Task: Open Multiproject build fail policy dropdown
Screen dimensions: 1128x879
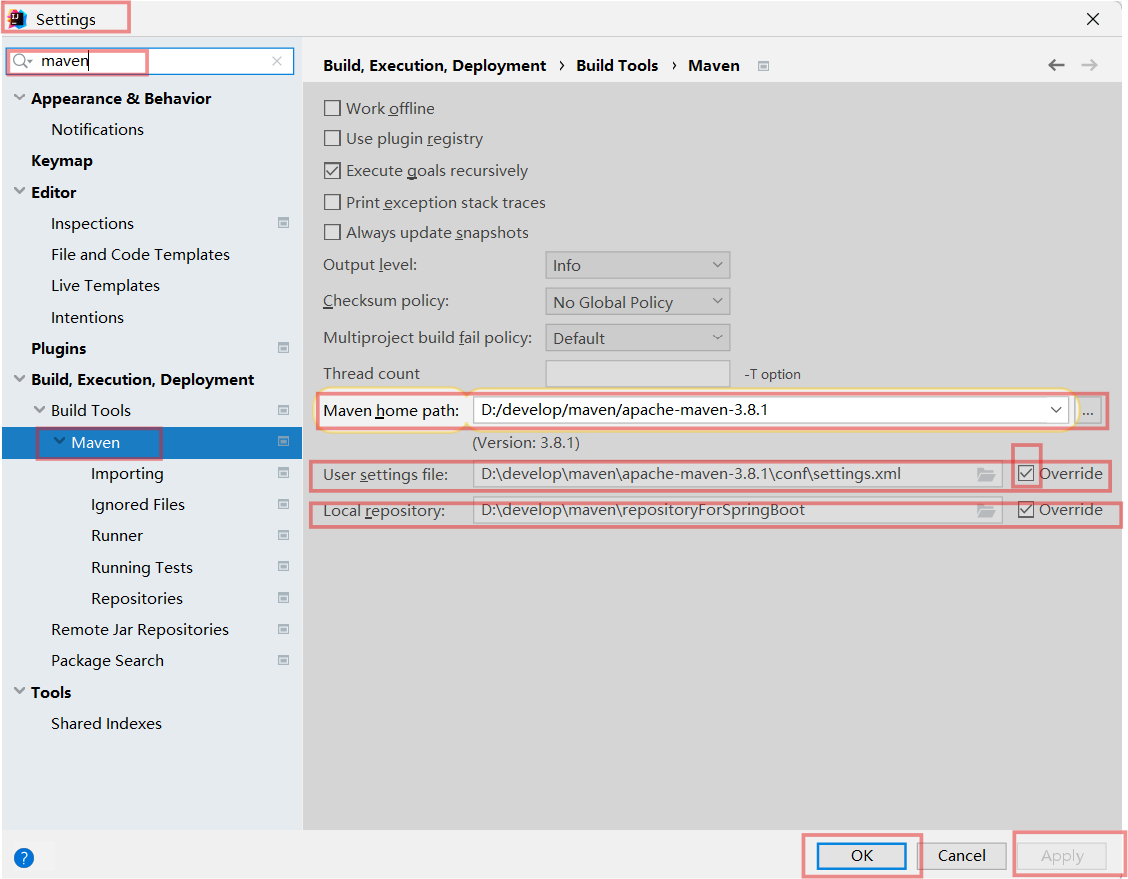Action: [x=637, y=337]
